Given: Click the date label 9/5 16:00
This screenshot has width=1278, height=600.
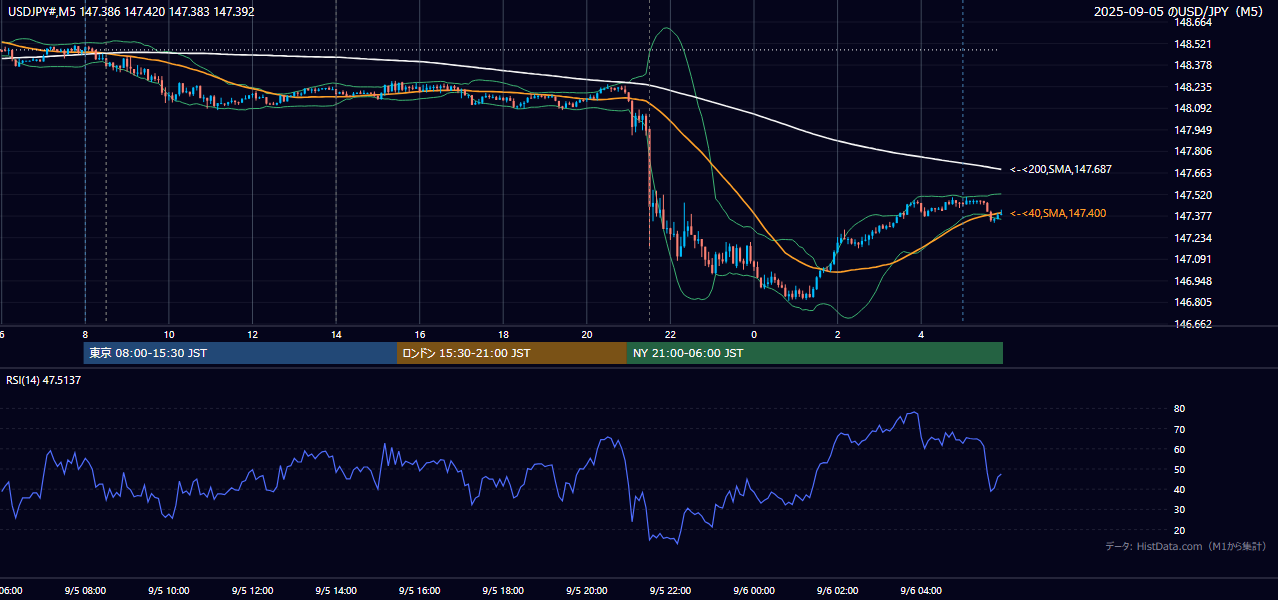Looking at the screenshot, I should [420, 591].
